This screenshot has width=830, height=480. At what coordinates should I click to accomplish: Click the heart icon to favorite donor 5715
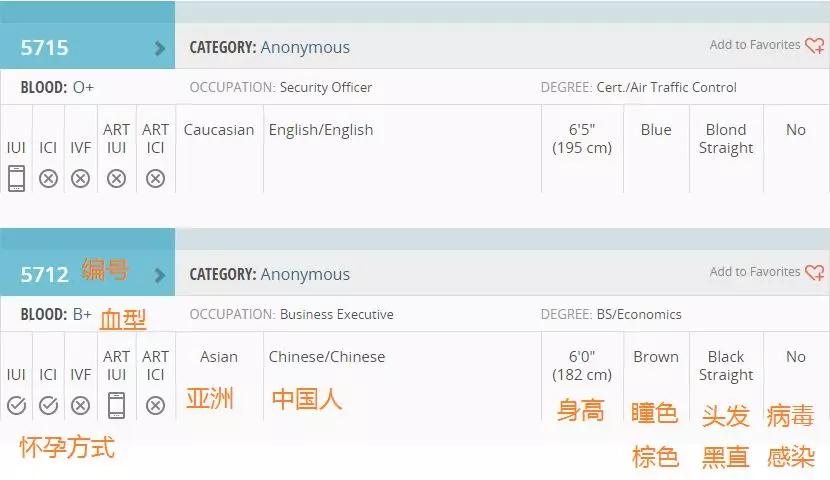pyautogui.click(x=815, y=46)
